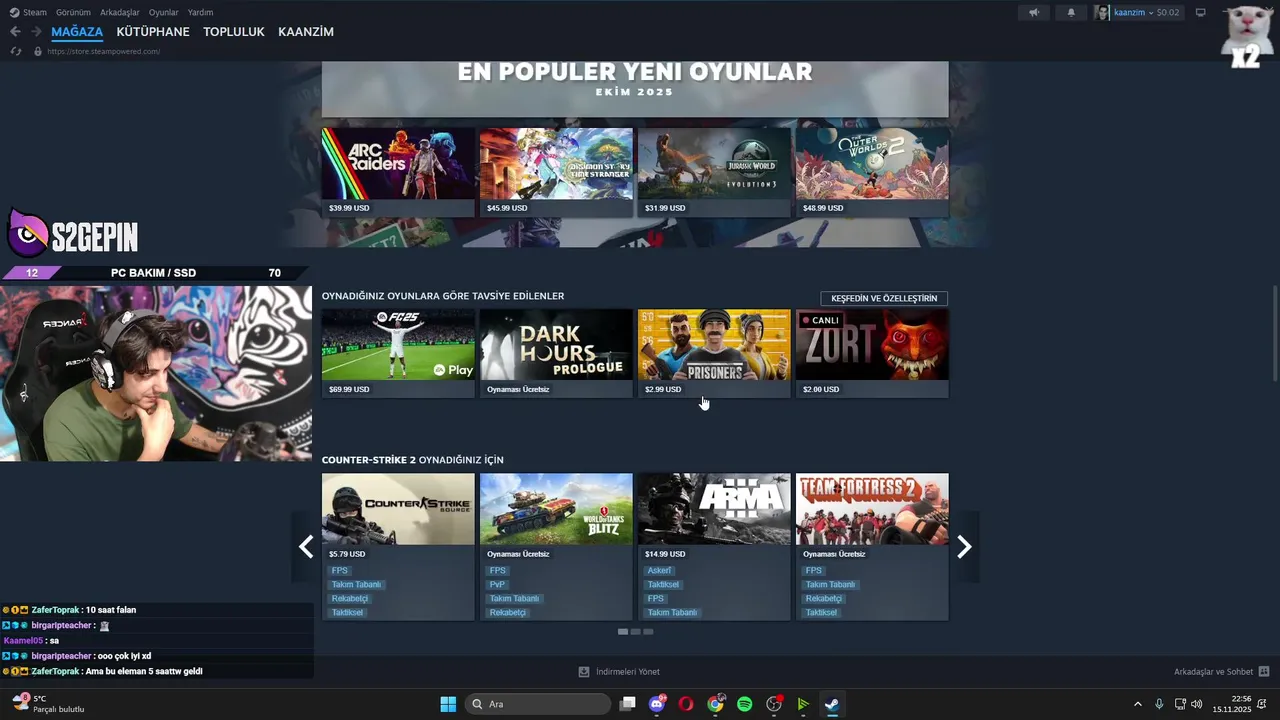Image resolution: width=1280 pixels, height=720 pixels.
Task: Click the Steam logo menu
Action: [28, 12]
